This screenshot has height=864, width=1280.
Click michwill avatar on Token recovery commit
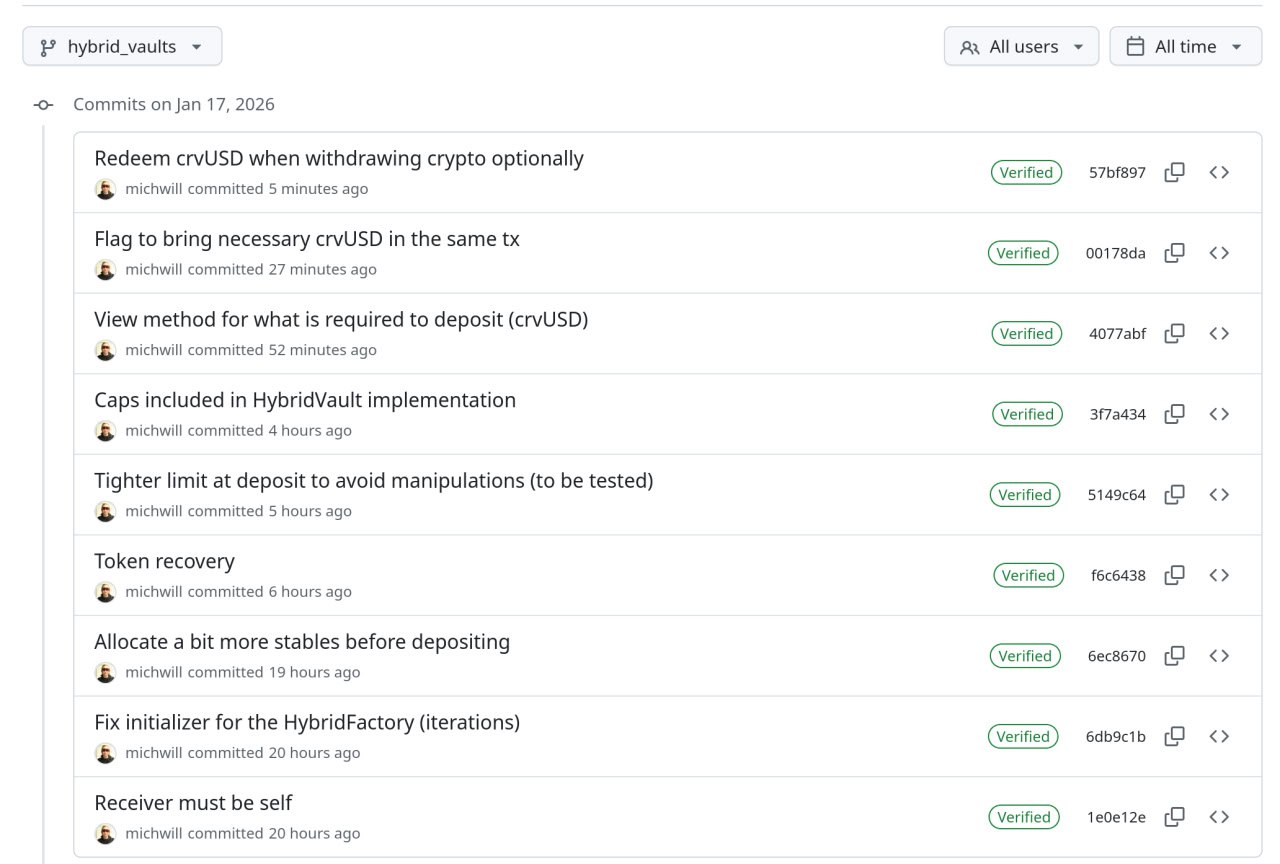[x=105, y=591]
